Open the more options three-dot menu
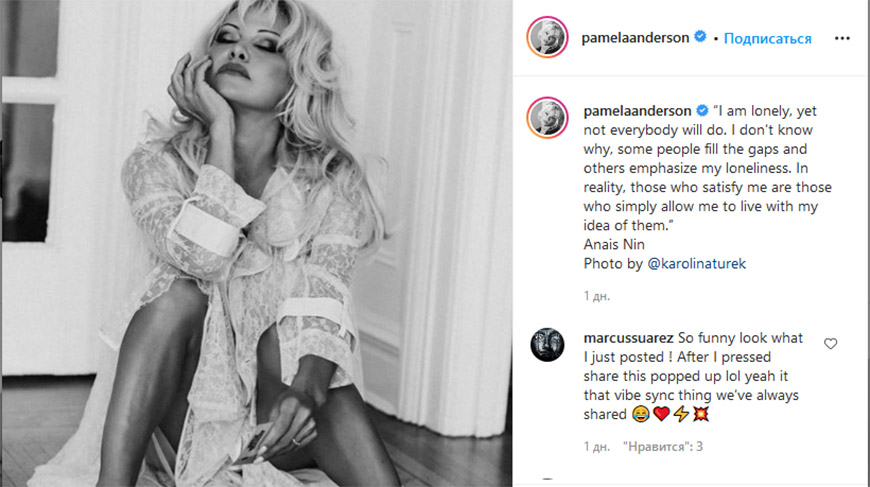The height and width of the screenshot is (487, 870). tap(842, 38)
